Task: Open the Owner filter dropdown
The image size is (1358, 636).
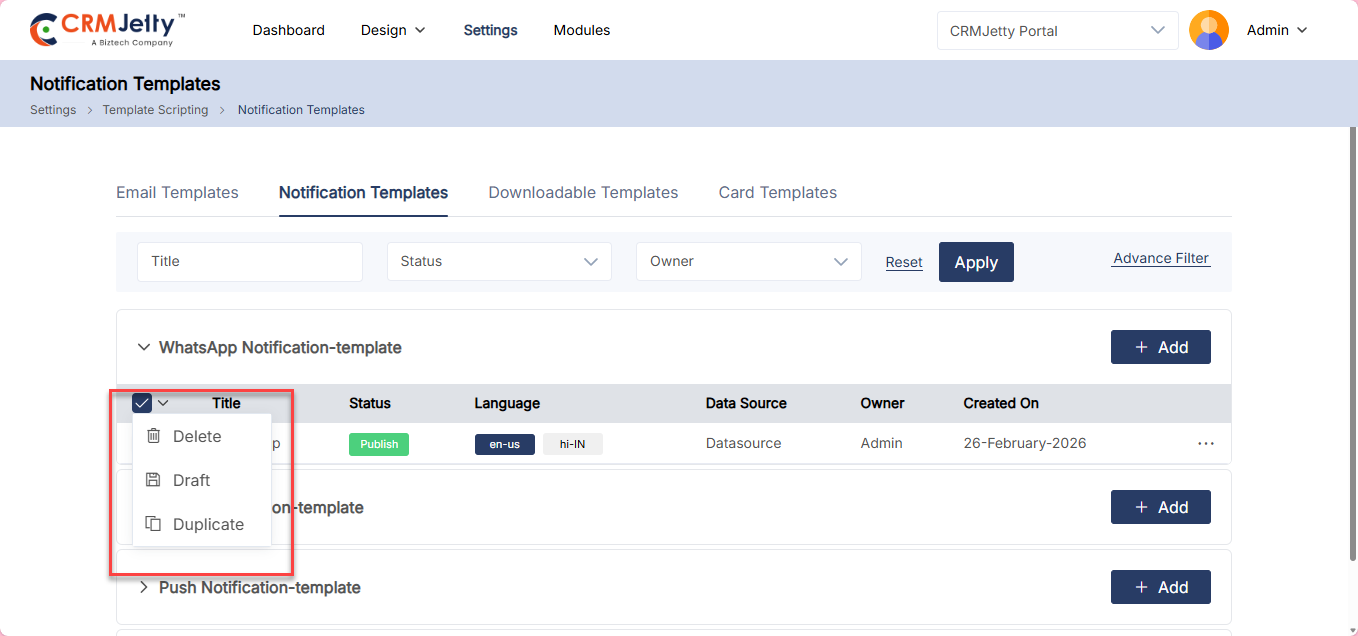Action: pyautogui.click(x=748, y=261)
